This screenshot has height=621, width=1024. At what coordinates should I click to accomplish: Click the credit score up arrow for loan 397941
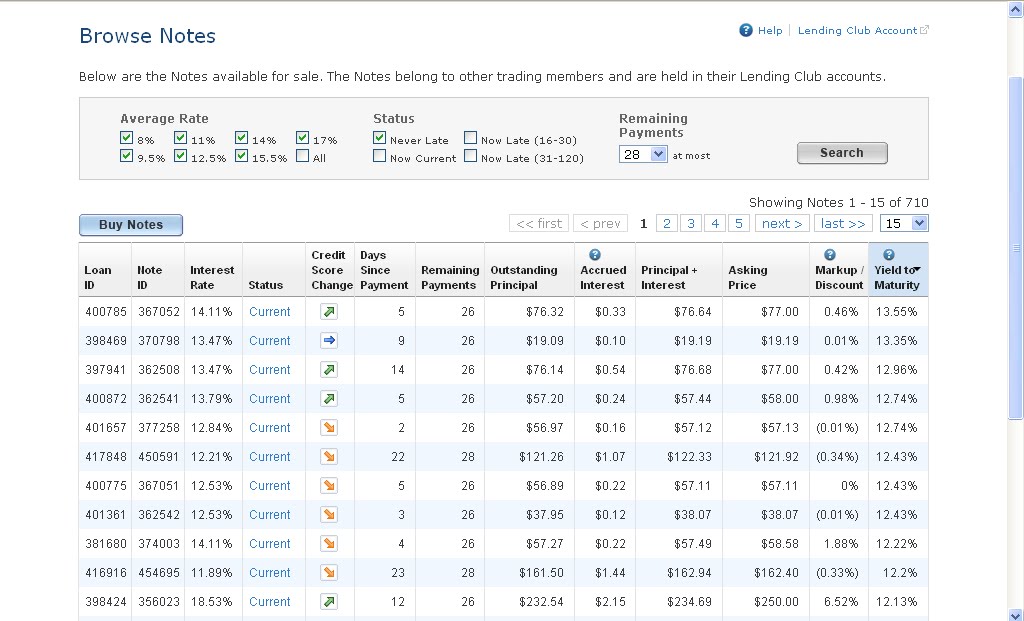click(x=329, y=370)
